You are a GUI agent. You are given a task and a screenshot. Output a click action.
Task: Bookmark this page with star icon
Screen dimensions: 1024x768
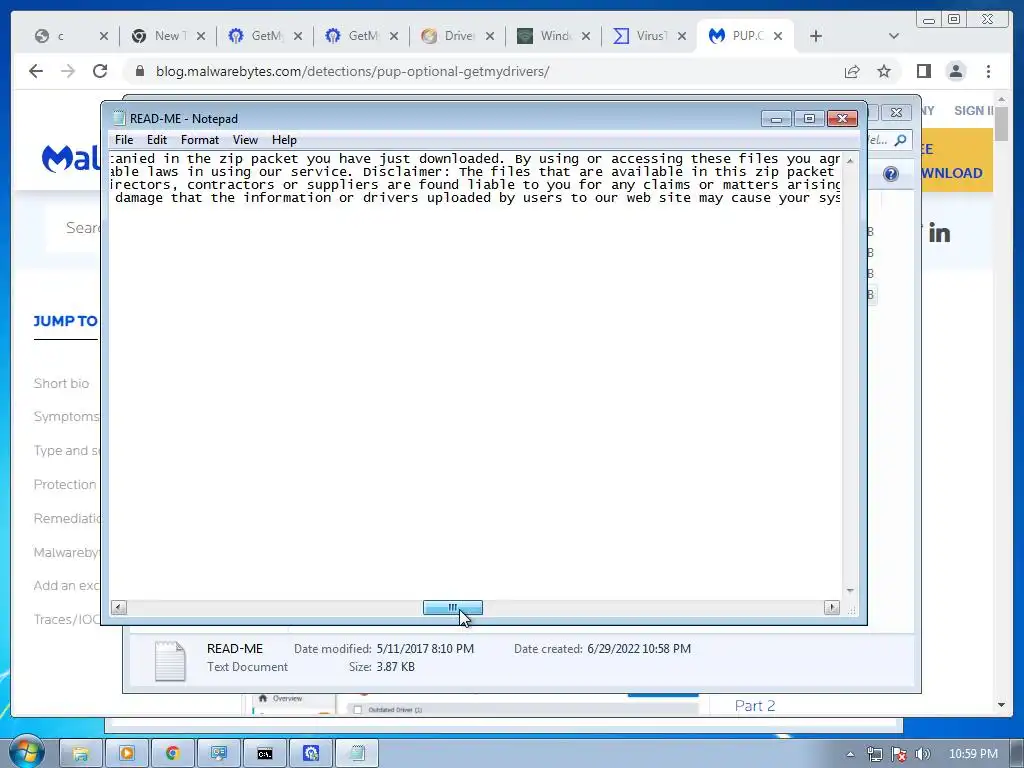[x=884, y=71]
